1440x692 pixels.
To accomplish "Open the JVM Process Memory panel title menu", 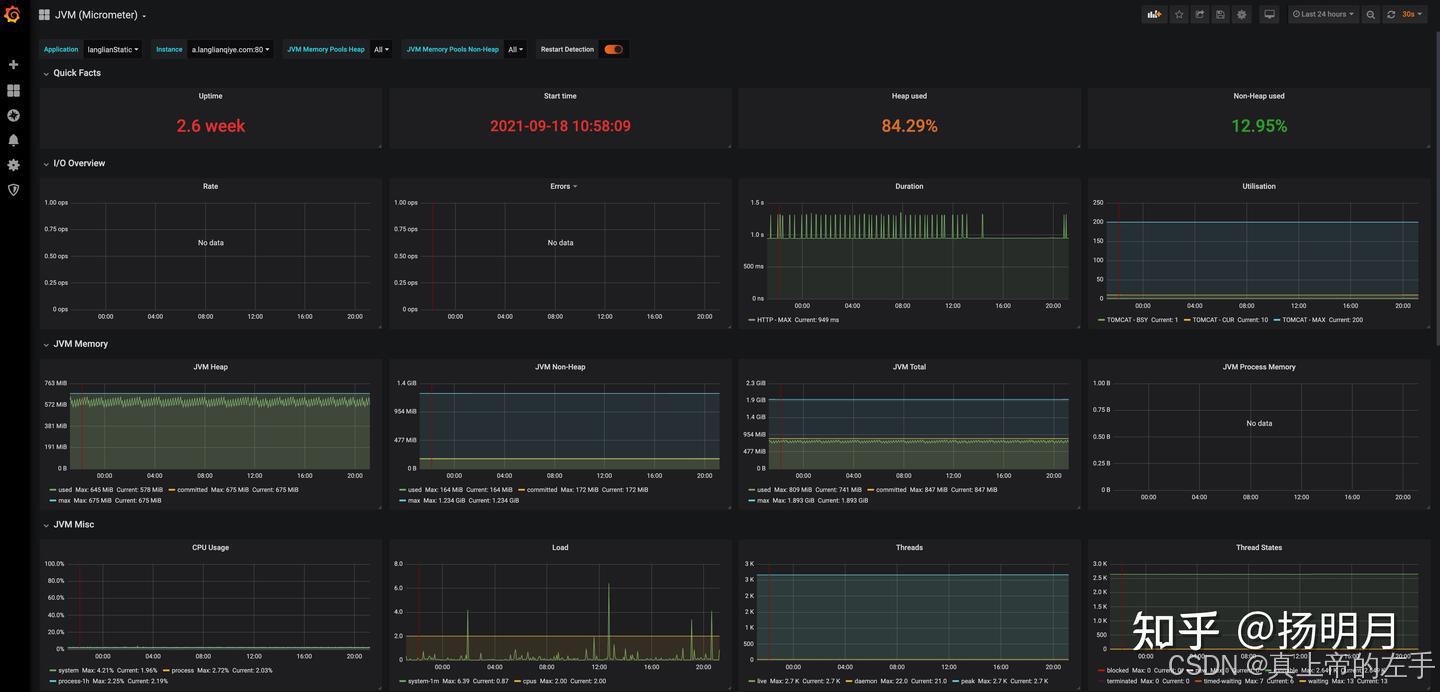I will pyautogui.click(x=1259, y=367).
